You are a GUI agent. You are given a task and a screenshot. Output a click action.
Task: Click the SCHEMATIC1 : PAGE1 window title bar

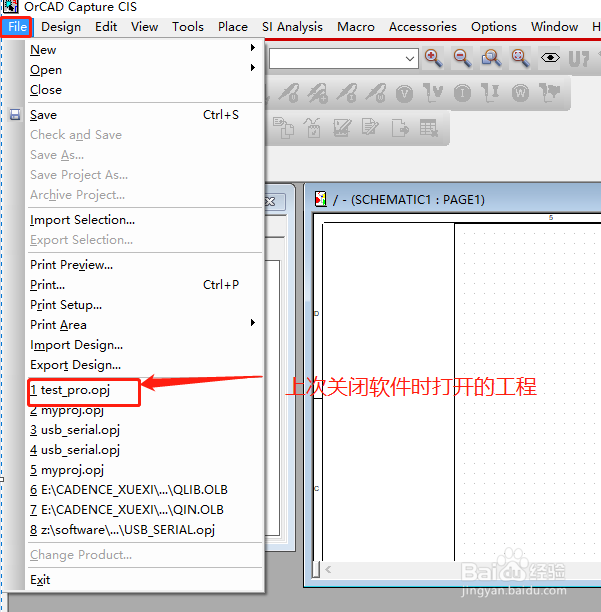[453, 199]
